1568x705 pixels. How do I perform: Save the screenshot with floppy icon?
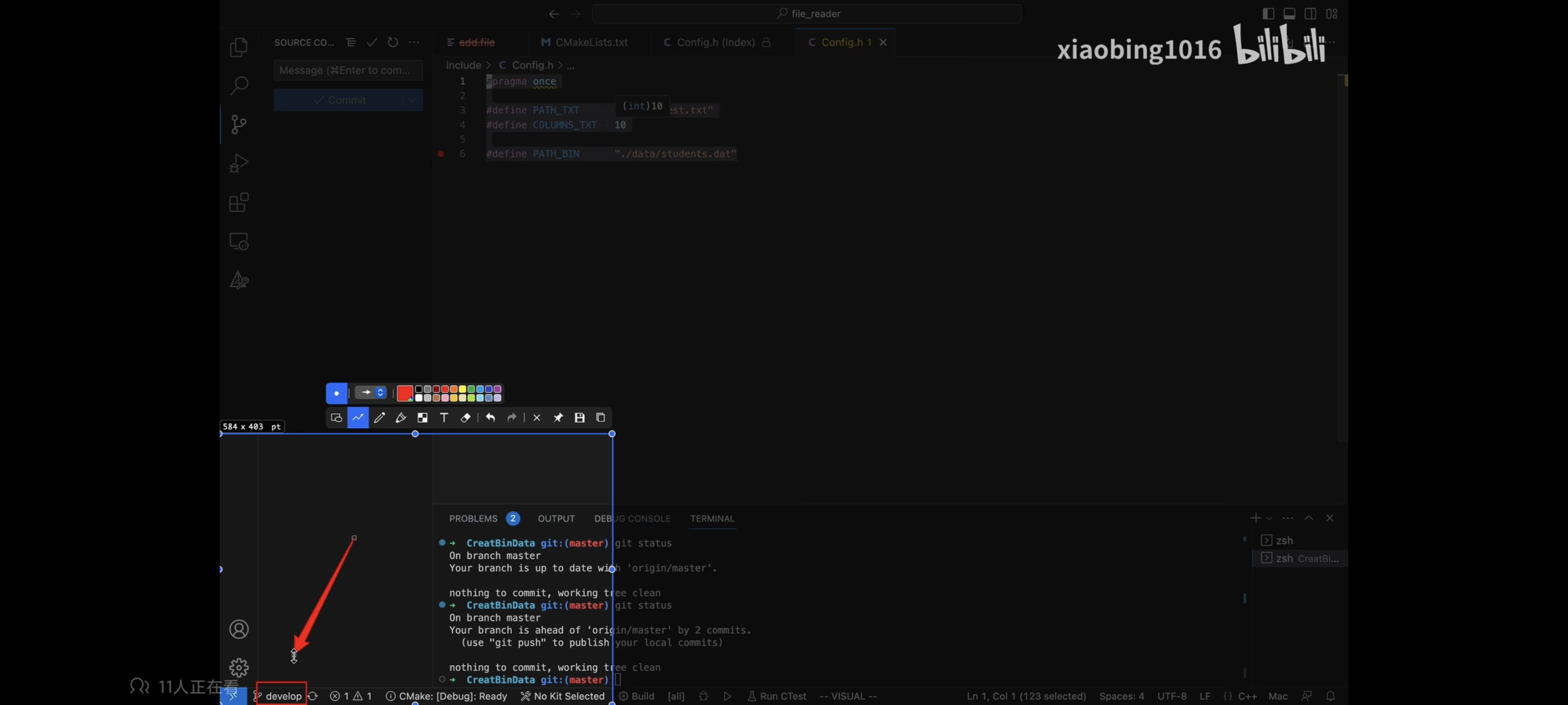pyautogui.click(x=579, y=417)
